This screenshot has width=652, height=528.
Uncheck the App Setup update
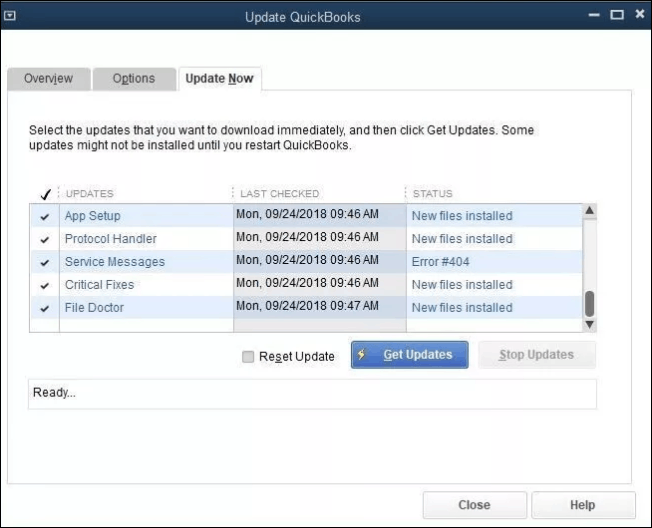click(44, 216)
